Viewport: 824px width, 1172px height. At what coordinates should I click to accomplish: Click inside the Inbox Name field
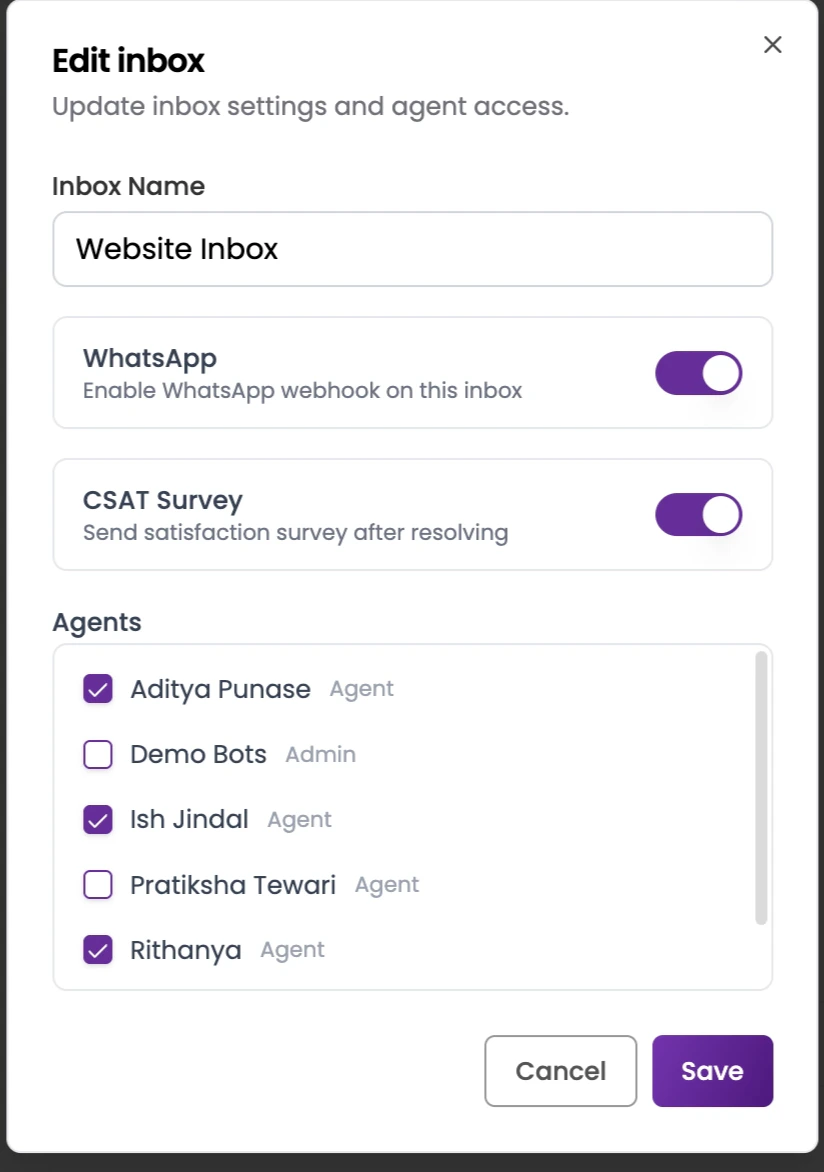point(413,249)
